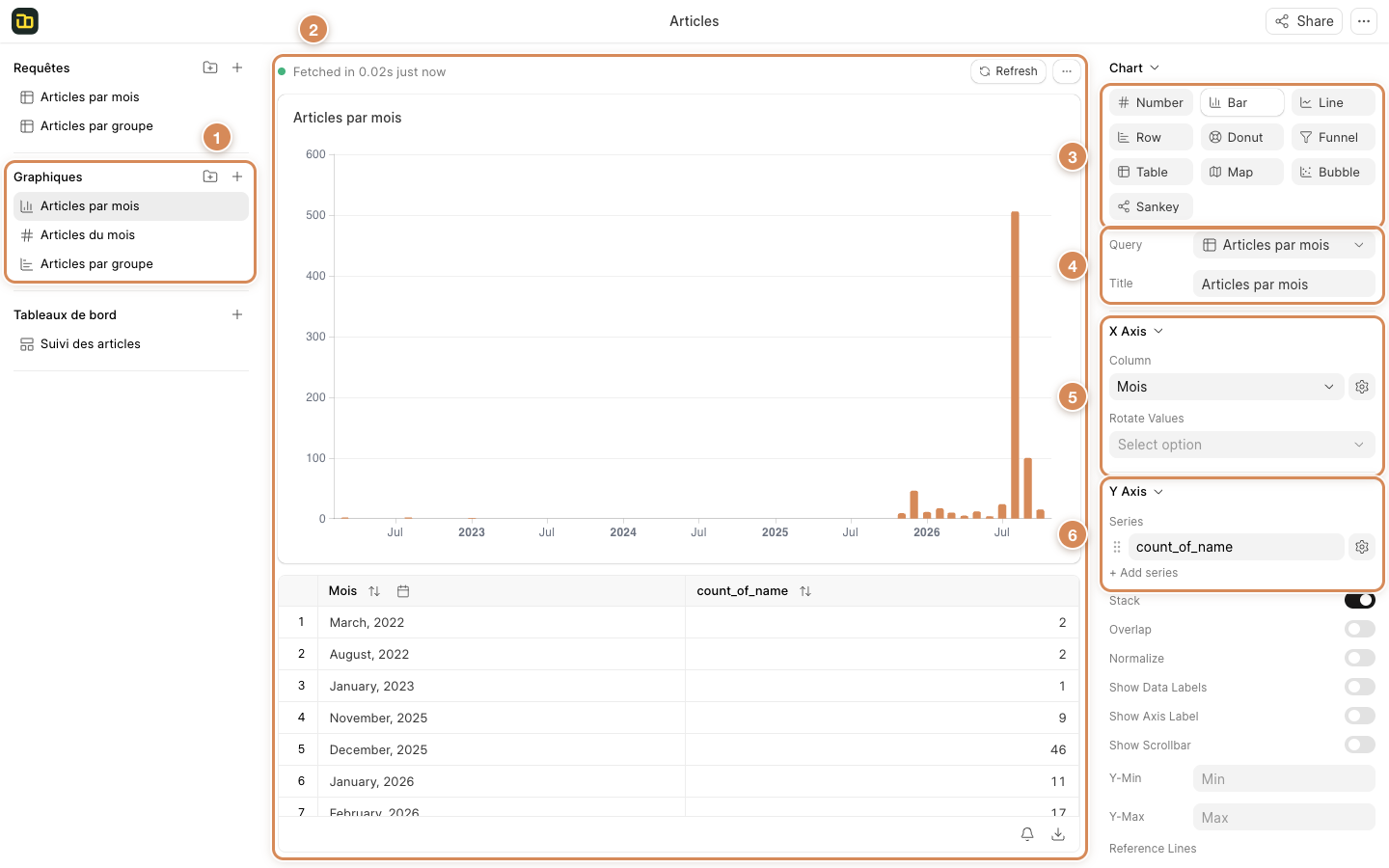Switch chart type to Donut
The height and width of the screenshot is (868, 1389).
[1242, 137]
